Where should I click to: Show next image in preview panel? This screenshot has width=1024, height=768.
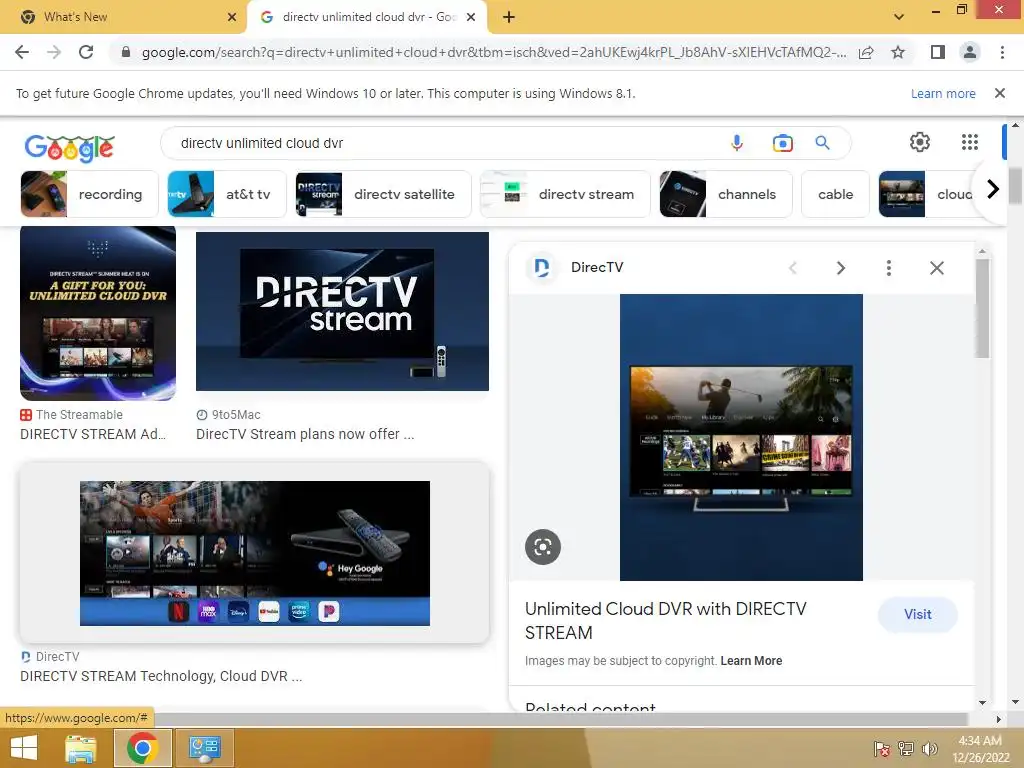click(840, 268)
